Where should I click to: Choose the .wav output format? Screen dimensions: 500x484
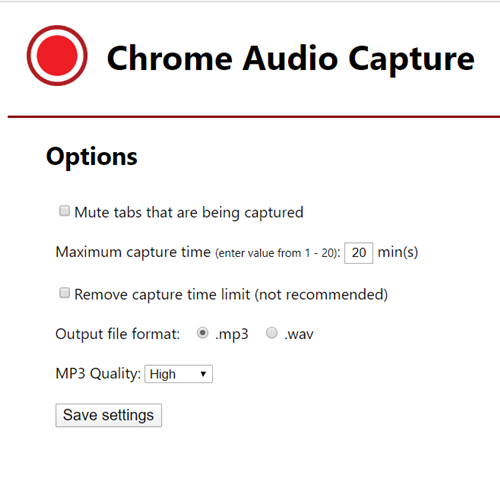(x=272, y=333)
